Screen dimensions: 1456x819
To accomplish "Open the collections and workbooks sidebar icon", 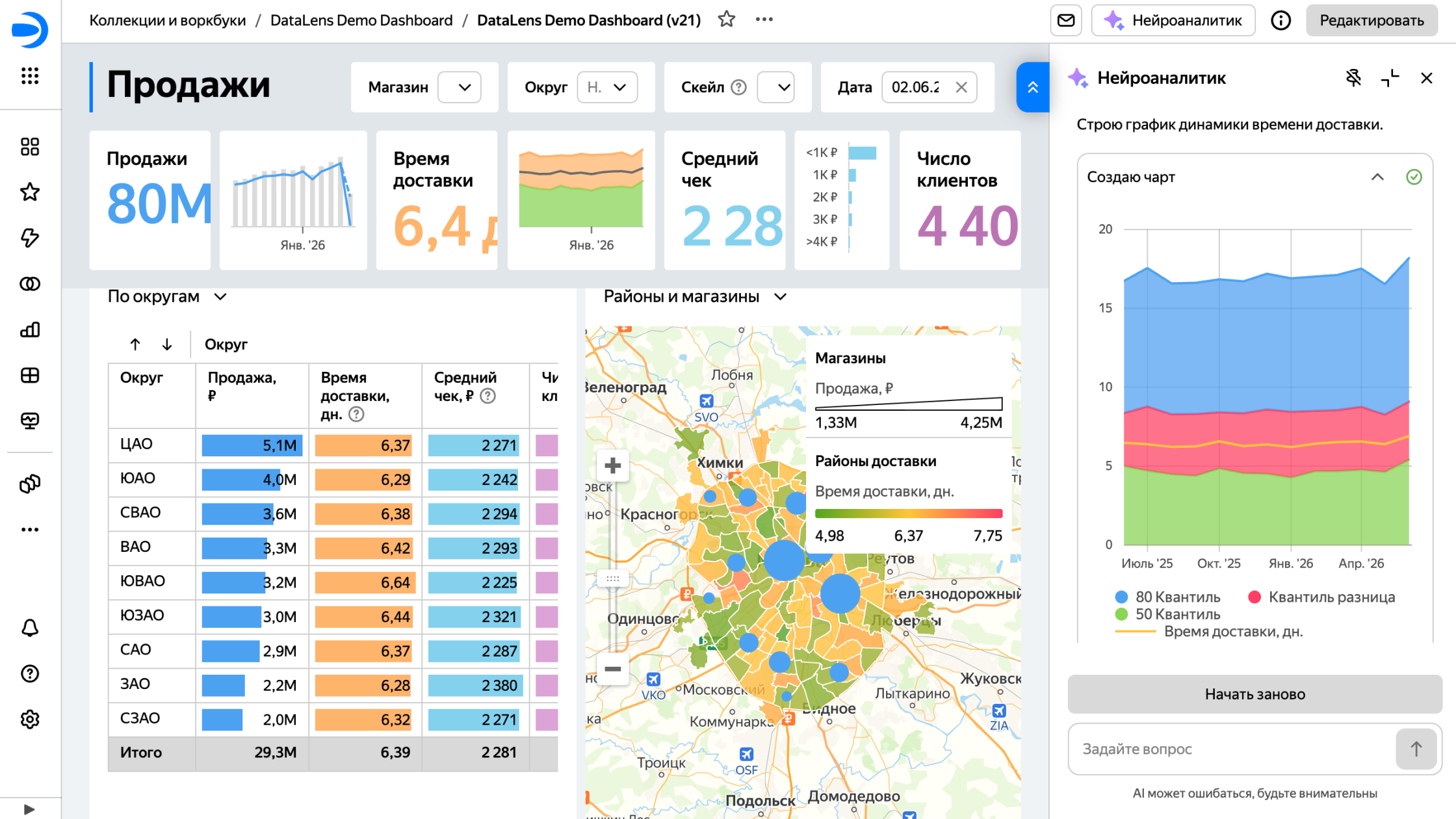I will click(30, 147).
